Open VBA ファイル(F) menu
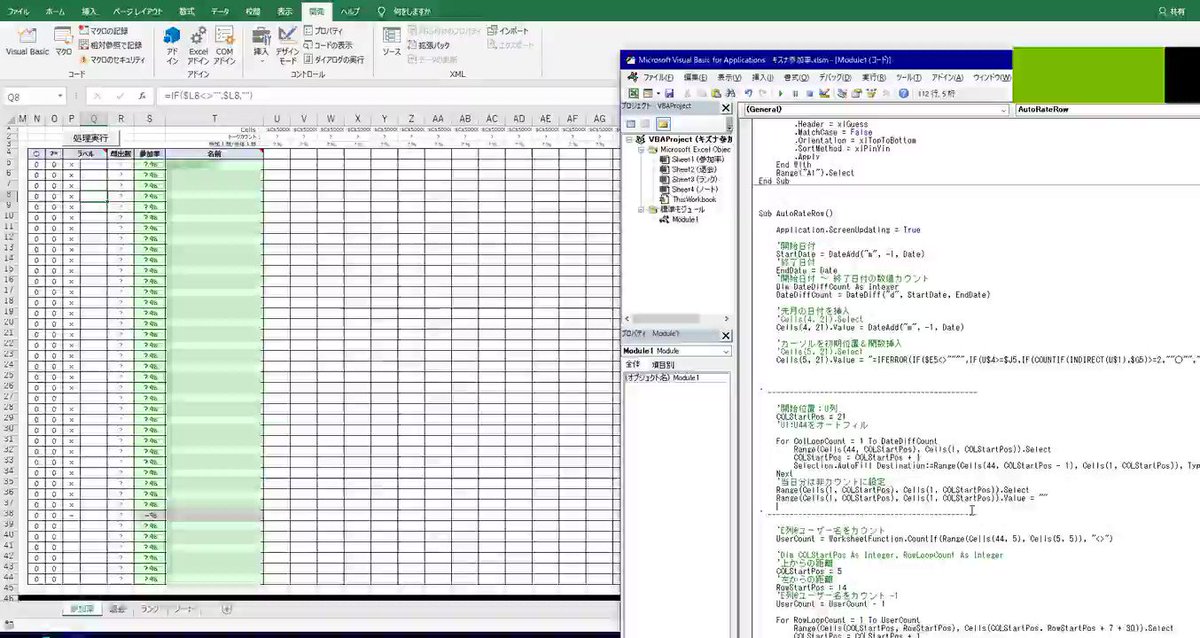 [659, 77]
